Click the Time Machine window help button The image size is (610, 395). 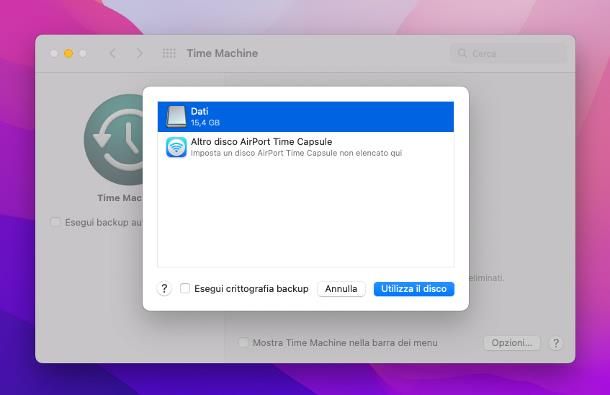(556, 343)
